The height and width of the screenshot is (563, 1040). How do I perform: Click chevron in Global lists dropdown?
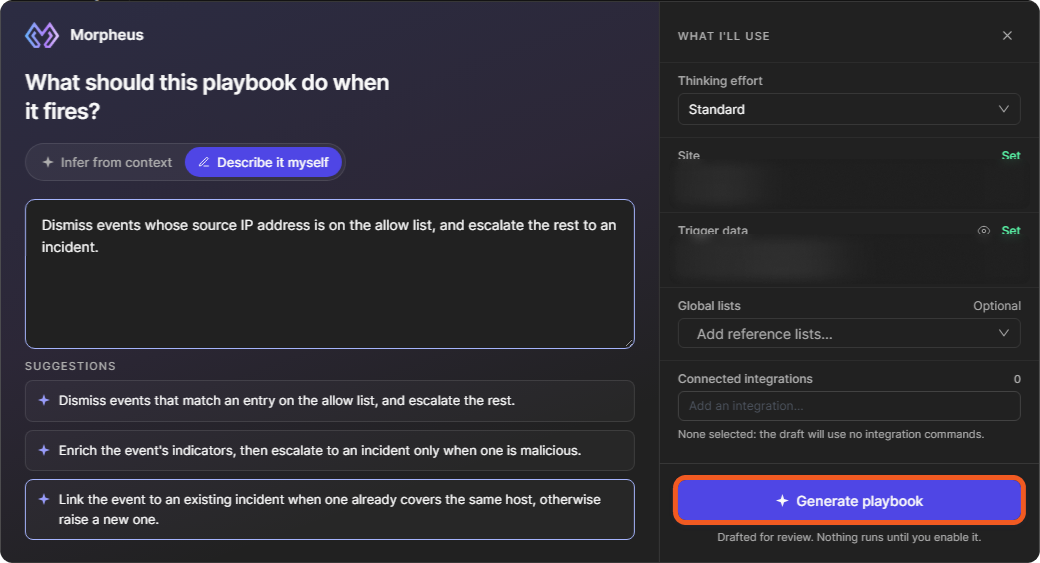1004,333
